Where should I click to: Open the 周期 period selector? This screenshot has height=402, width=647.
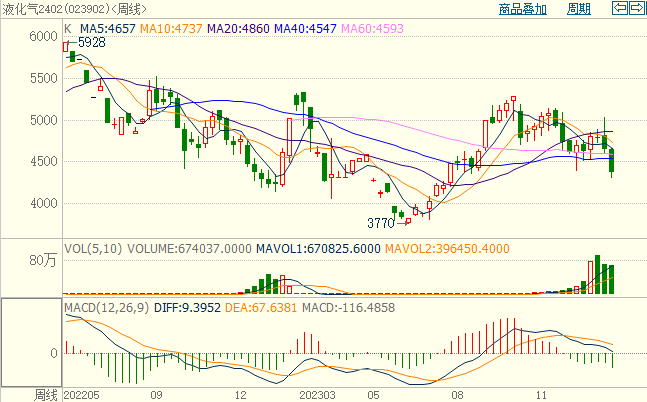[x=578, y=10]
